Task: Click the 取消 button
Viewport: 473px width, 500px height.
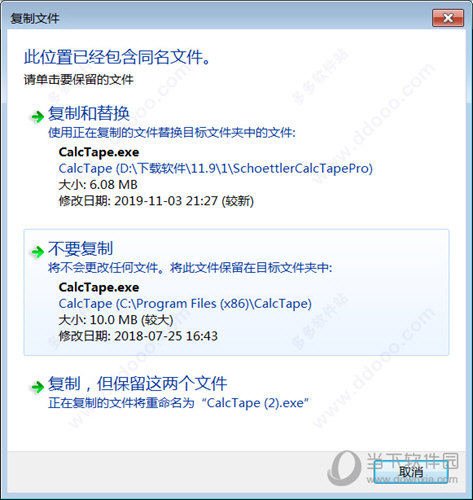Action: pyautogui.click(x=411, y=471)
